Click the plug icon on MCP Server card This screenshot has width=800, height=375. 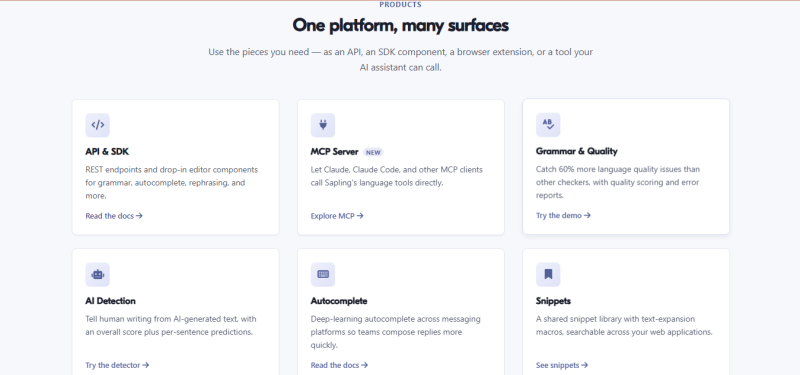pyautogui.click(x=323, y=125)
